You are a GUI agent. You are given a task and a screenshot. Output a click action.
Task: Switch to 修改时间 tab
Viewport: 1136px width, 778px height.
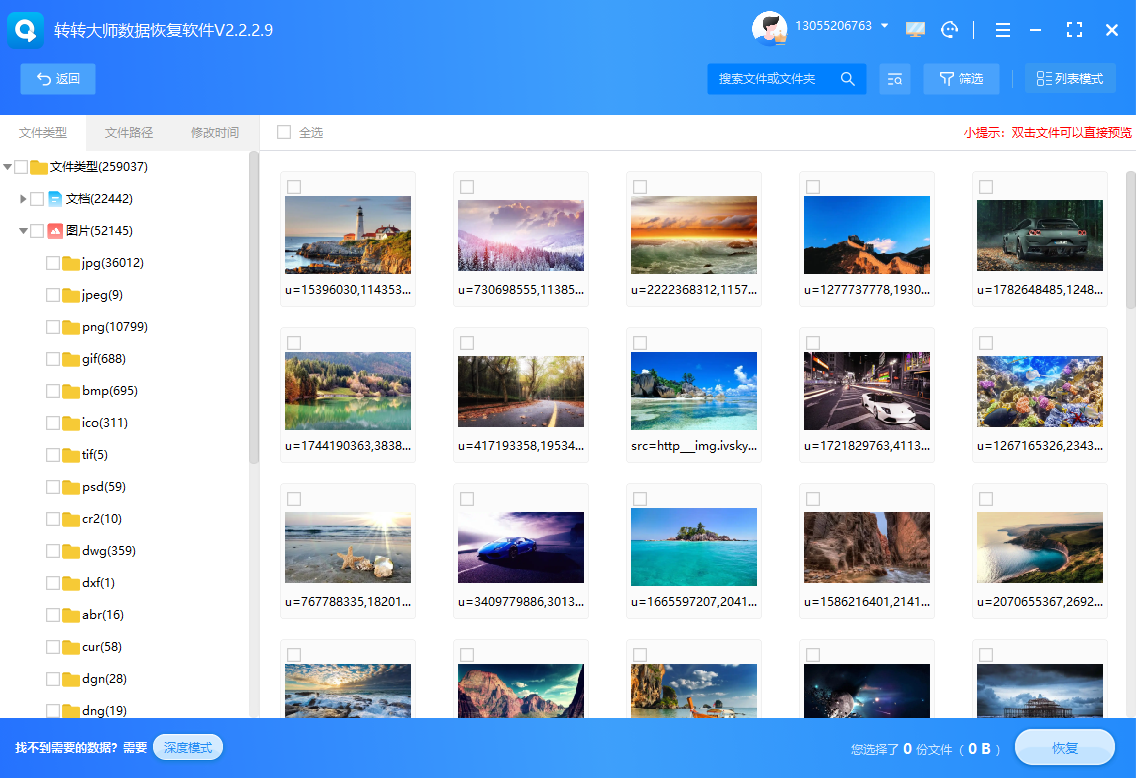click(214, 133)
